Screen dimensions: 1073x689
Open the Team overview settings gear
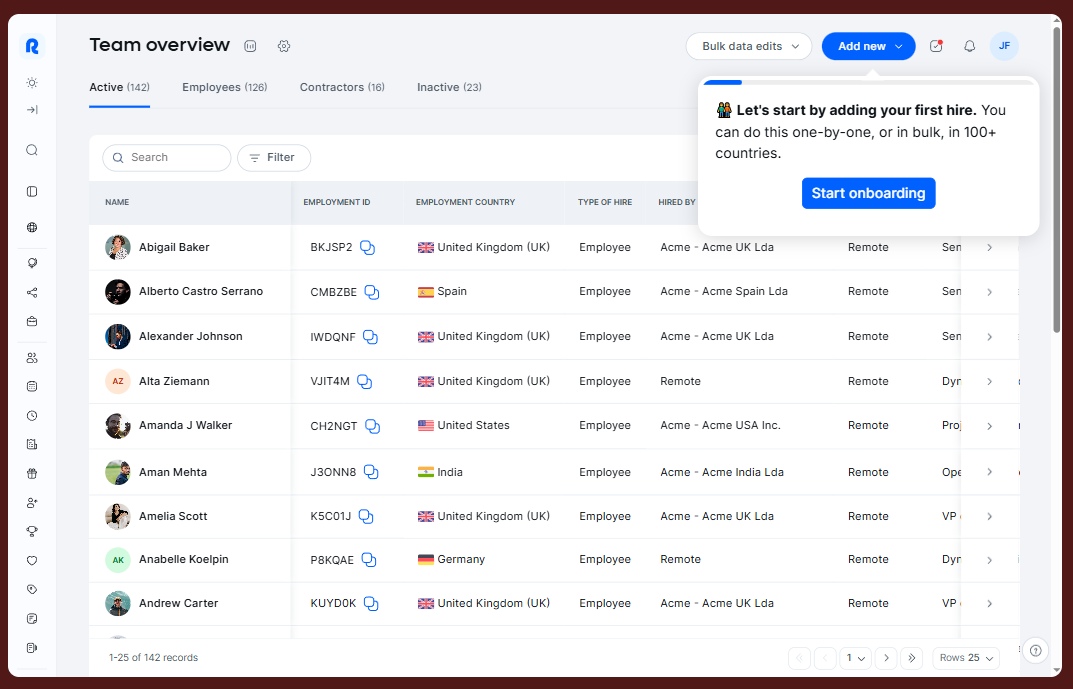pyautogui.click(x=284, y=46)
